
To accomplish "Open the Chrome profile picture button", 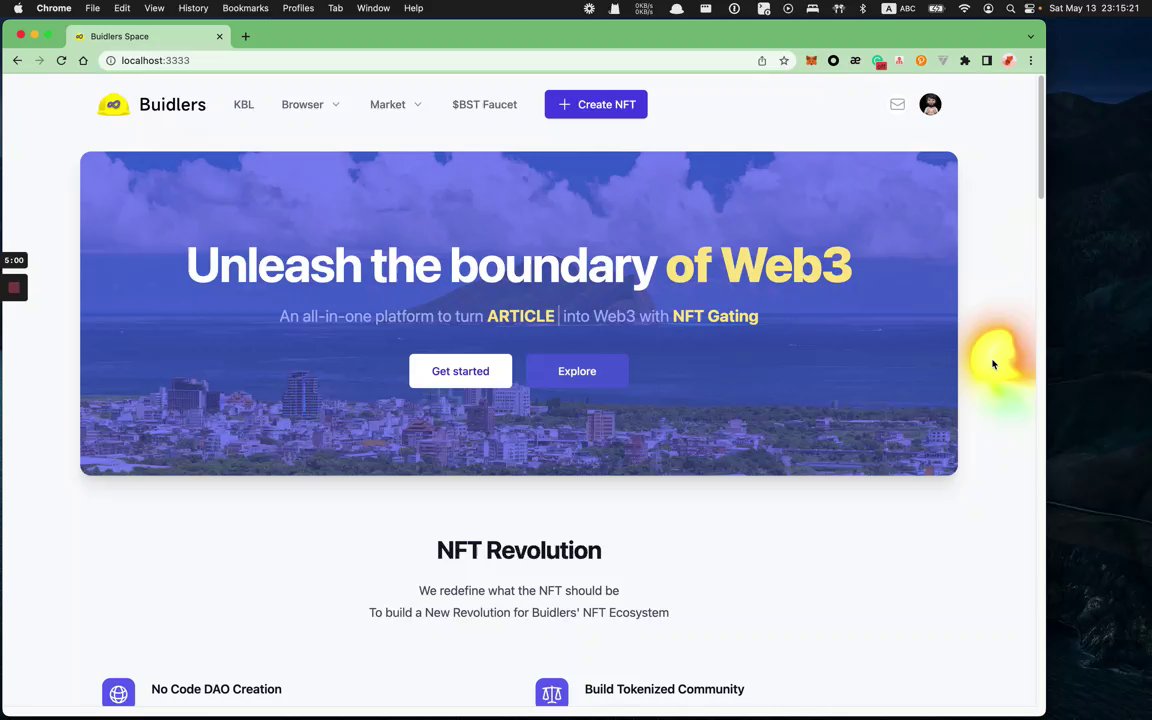I will coord(1009,61).
